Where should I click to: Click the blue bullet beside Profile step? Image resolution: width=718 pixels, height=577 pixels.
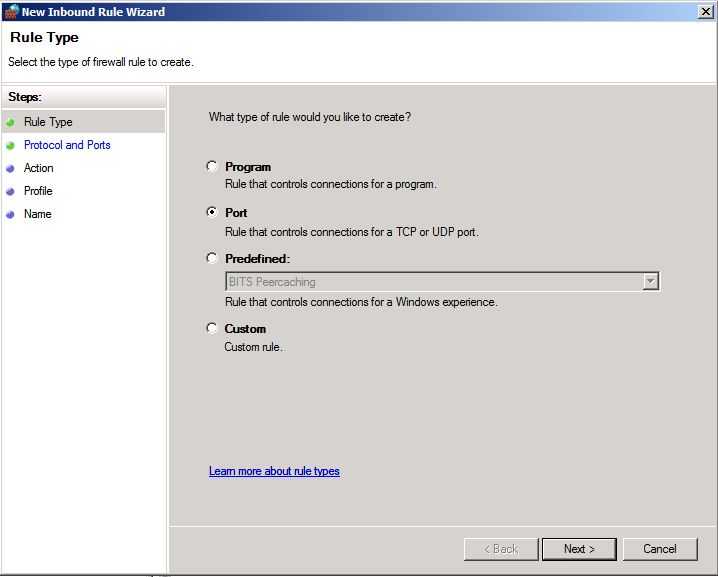pos(10,191)
